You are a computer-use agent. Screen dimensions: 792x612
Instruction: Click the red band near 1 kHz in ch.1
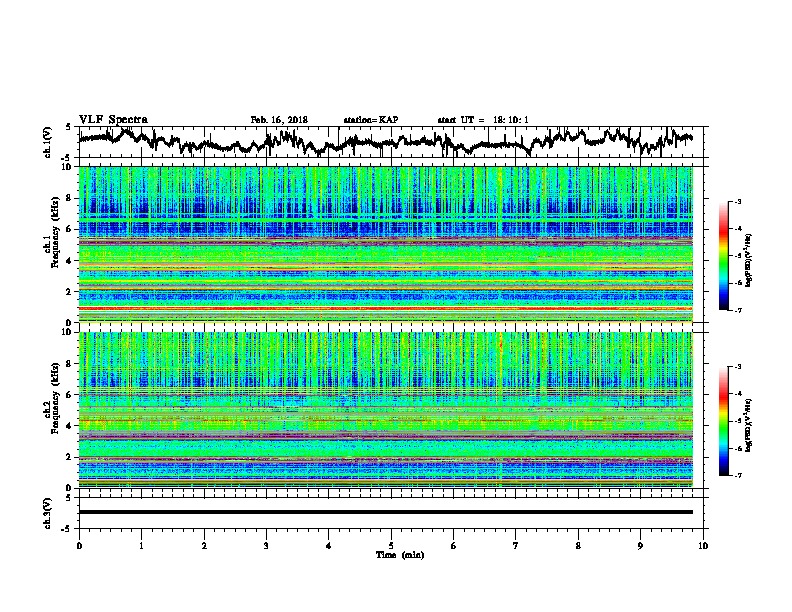point(385,308)
